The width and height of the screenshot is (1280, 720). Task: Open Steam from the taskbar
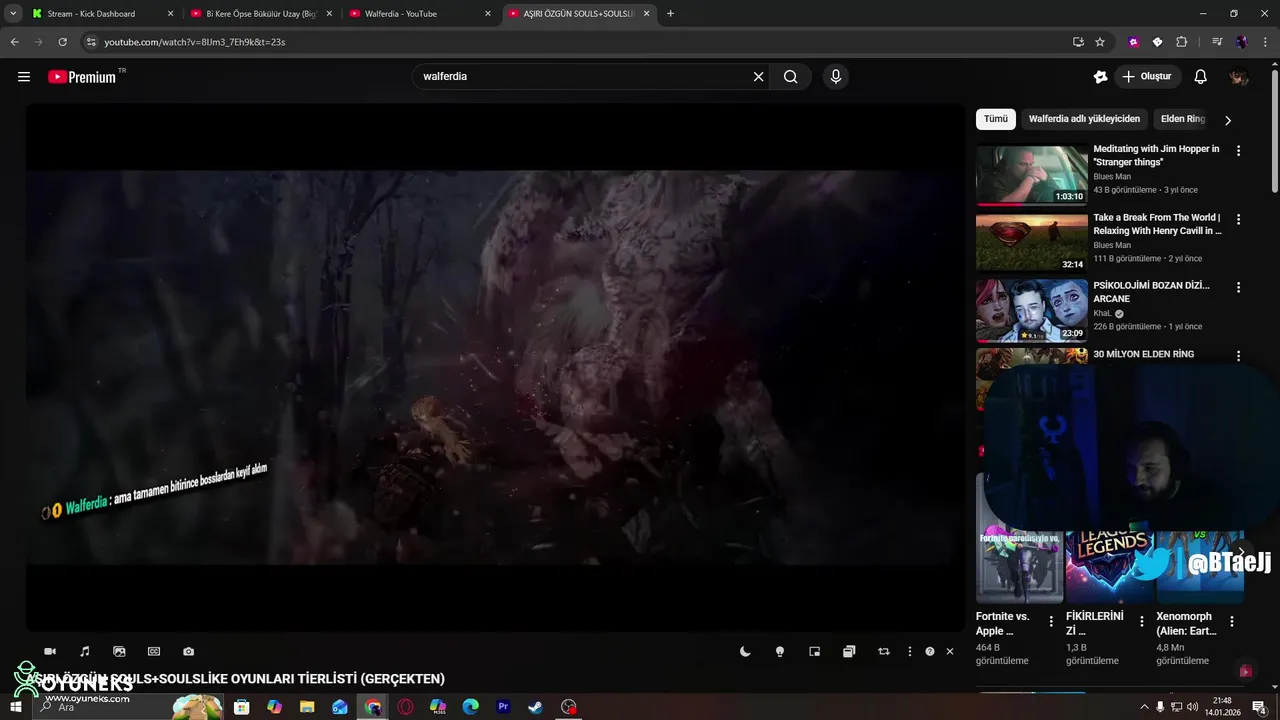[x=536, y=707]
